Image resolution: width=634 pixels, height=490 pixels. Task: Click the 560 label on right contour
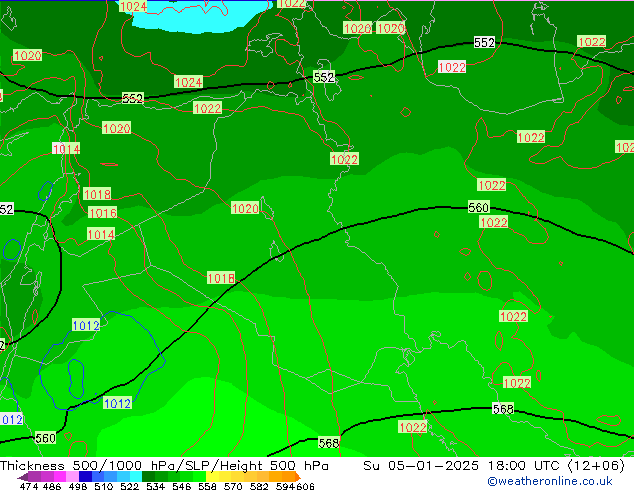pos(478,208)
